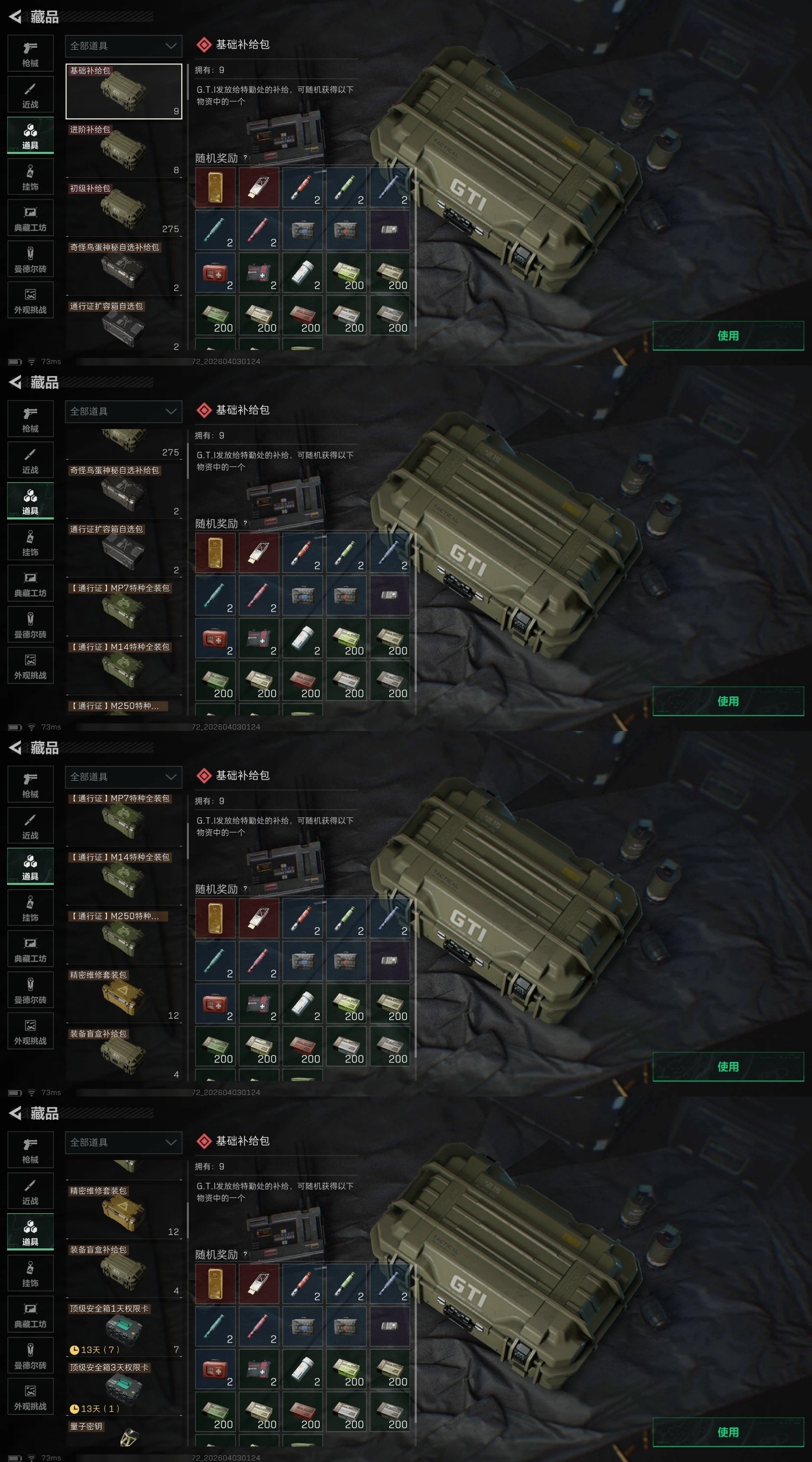The width and height of the screenshot is (812, 1462).
Task: Select the 基础补给包 supply crate thumbnail
Action: pyautogui.click(x=124, y=91)
